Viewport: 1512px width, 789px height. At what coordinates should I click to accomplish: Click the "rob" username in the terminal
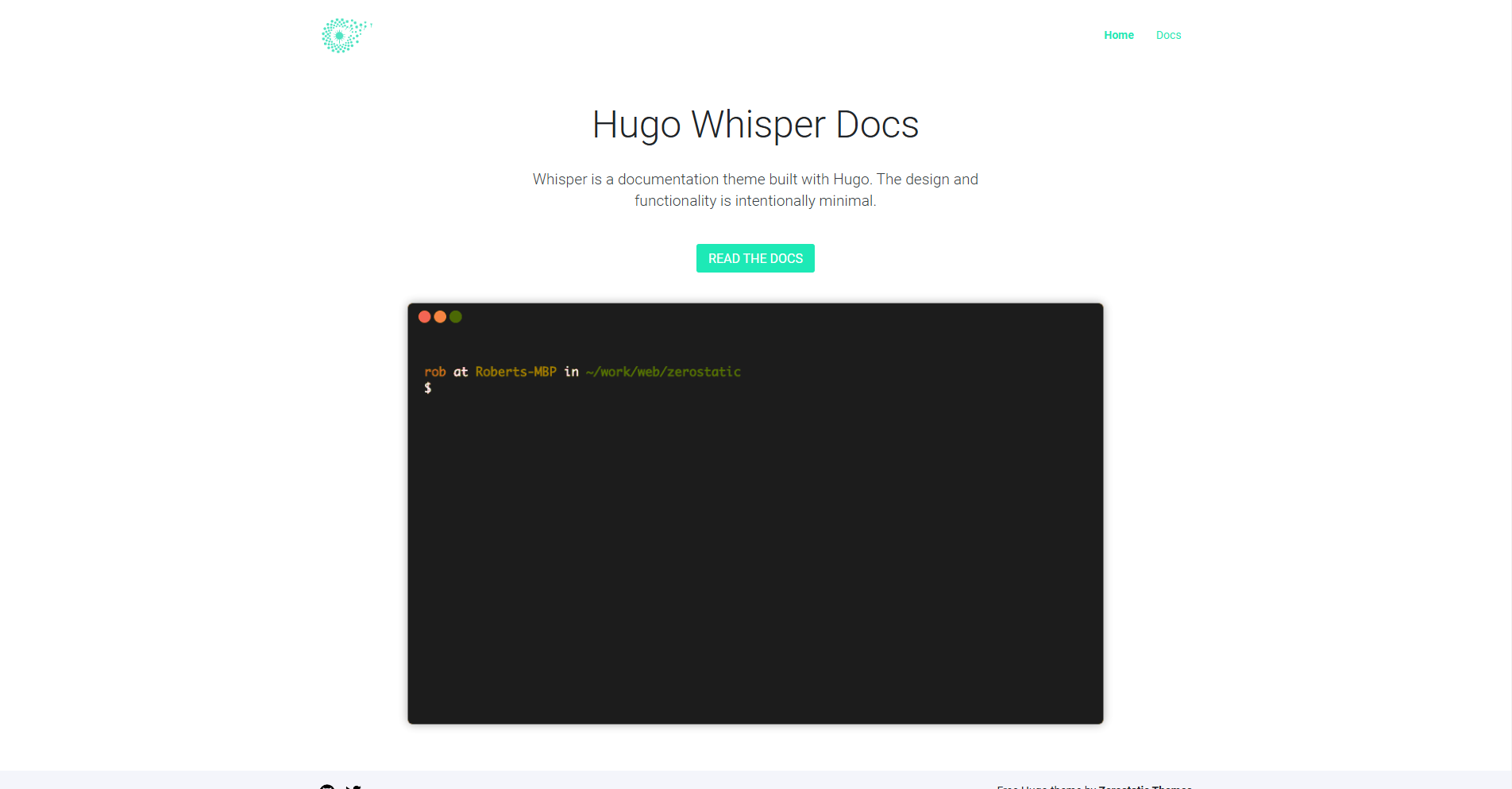pyautogui.click(x=435, y=372)
